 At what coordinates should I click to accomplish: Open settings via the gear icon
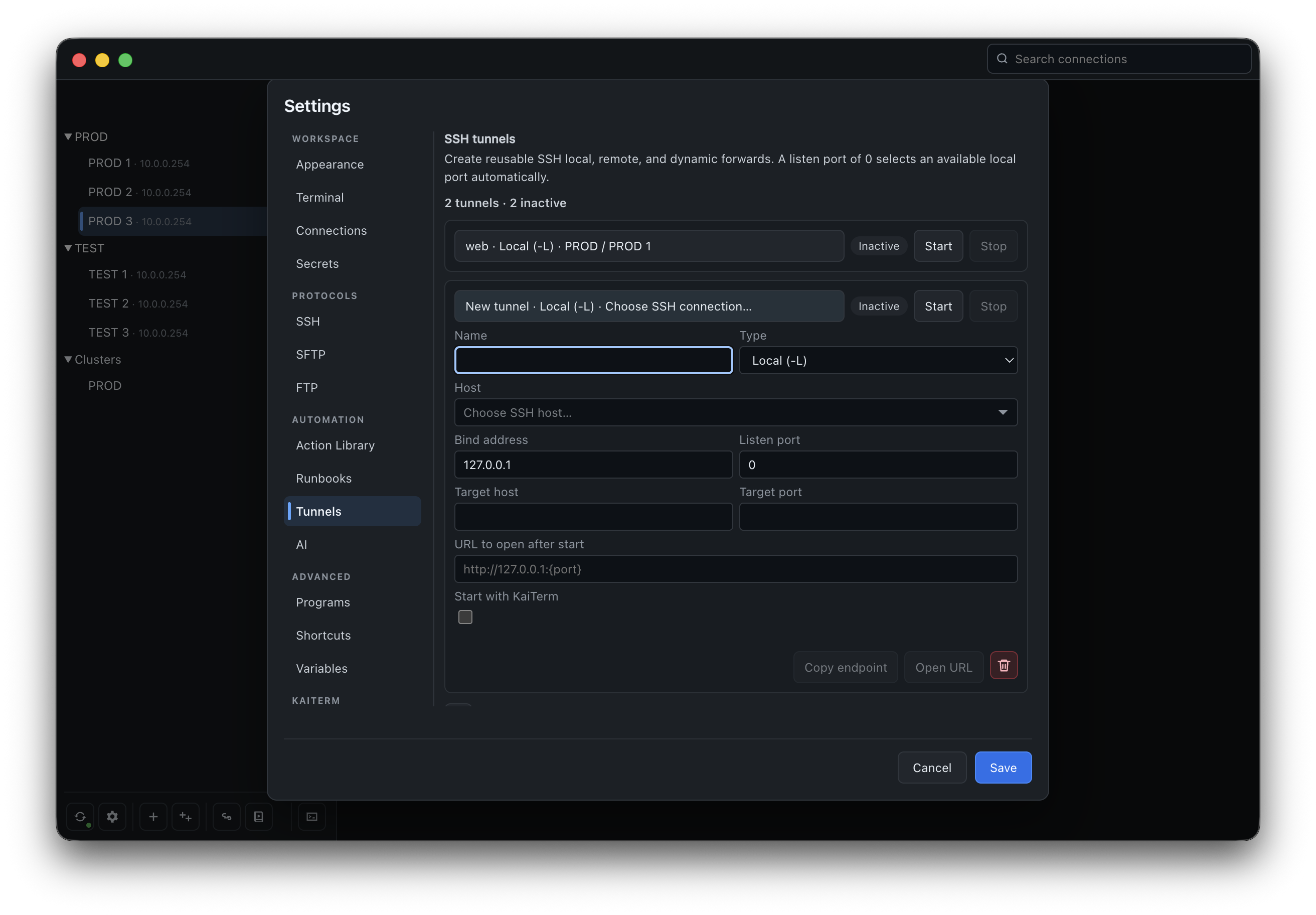pos(112,816)
